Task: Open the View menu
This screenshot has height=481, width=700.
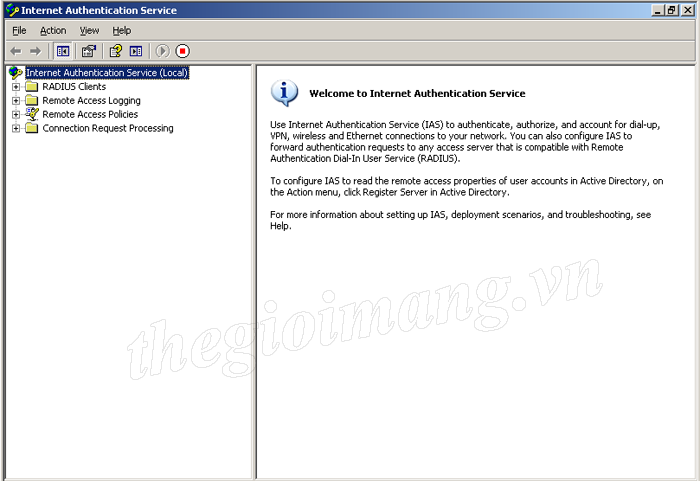Action: tap(89, 30)
